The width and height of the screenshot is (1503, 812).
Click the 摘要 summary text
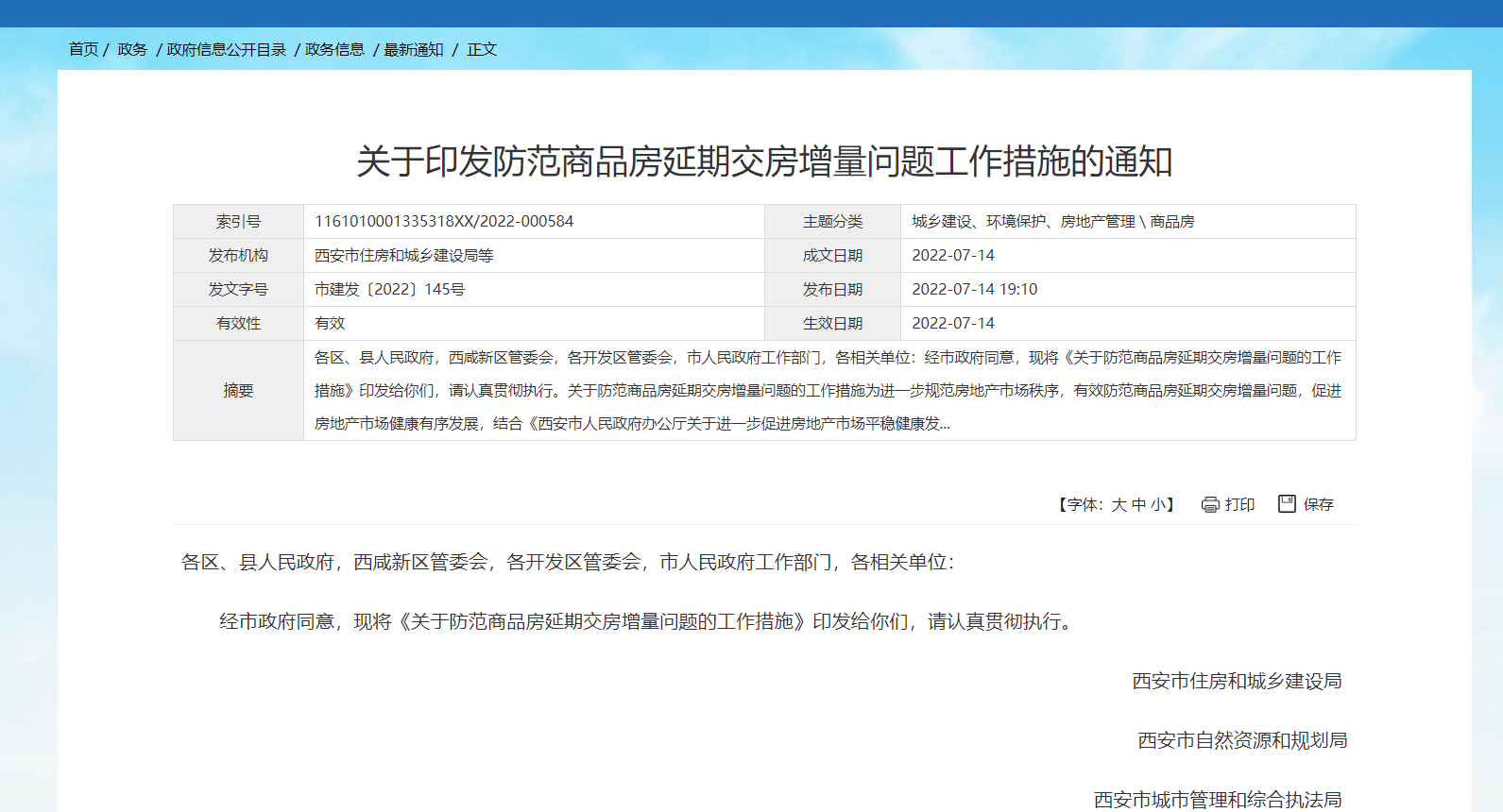(828, 390)
